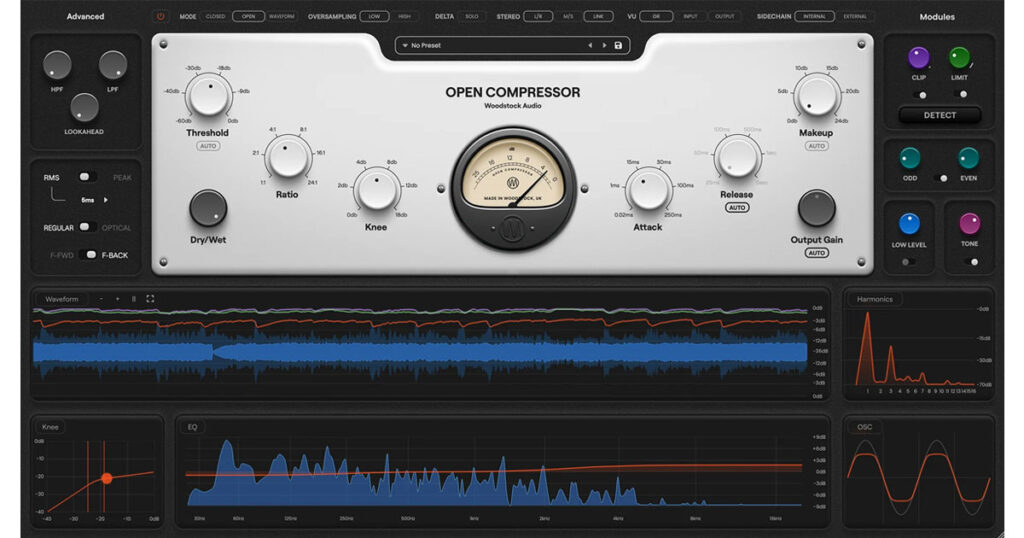The height and width of the screenshot is (538, 1024).
Task: Toggle the stereo Link button
Action: pyautogui.click(x=598, y=16)
